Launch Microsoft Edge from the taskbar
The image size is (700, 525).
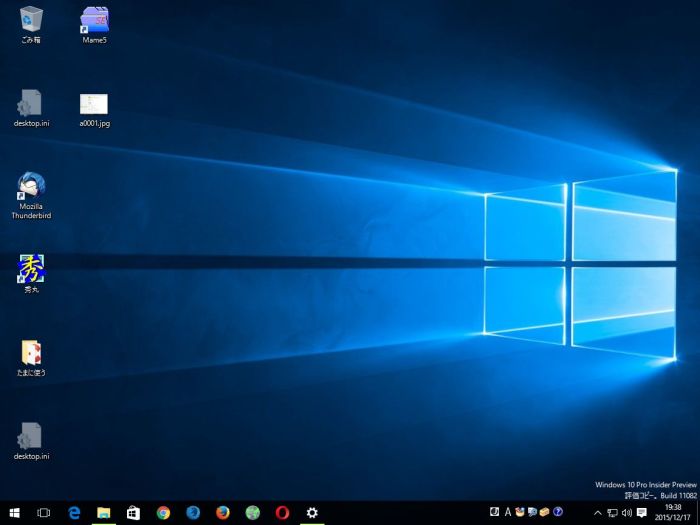(74, 512)
